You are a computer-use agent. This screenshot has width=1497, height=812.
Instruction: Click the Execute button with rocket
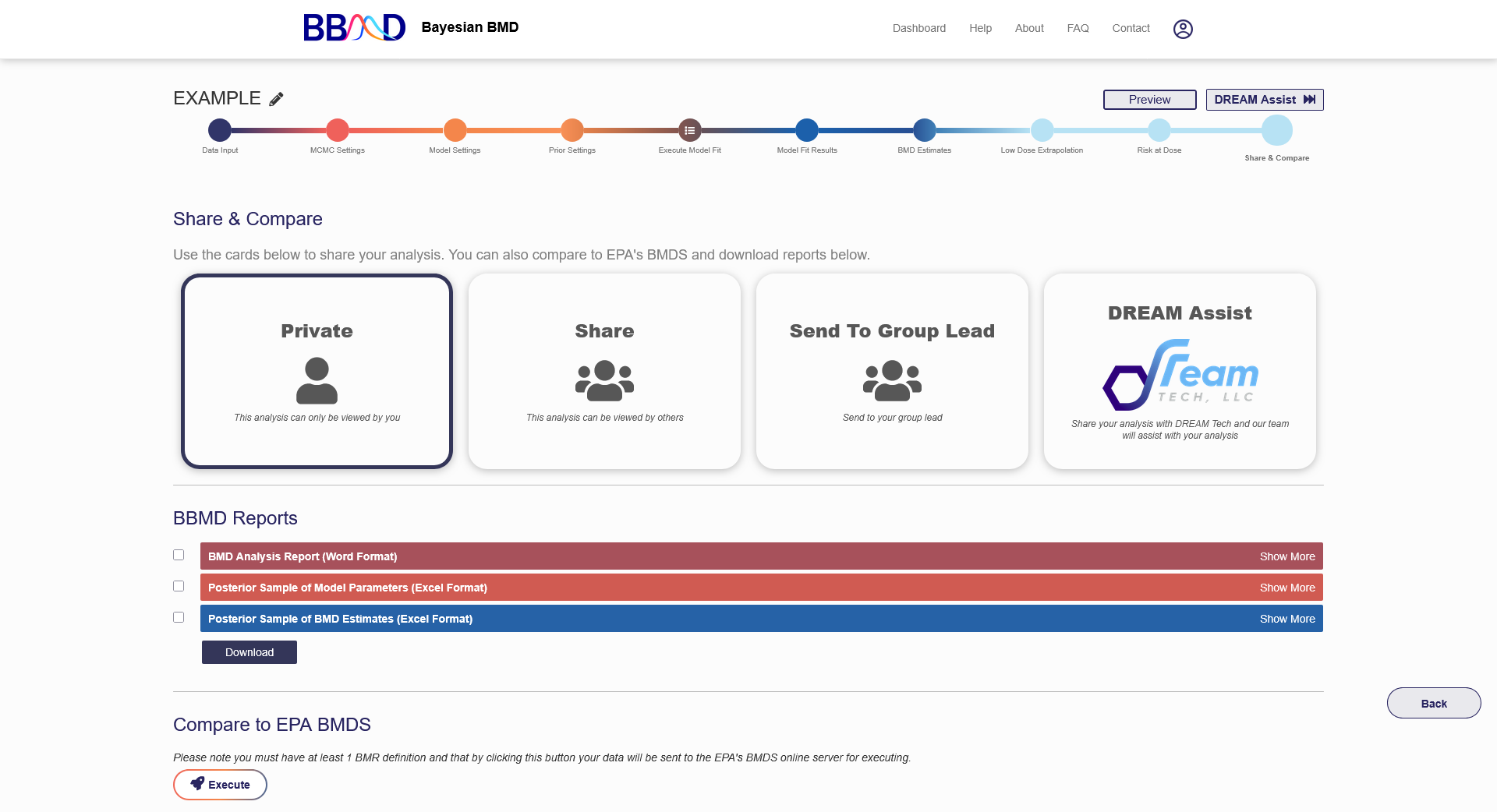coord(220,785)
